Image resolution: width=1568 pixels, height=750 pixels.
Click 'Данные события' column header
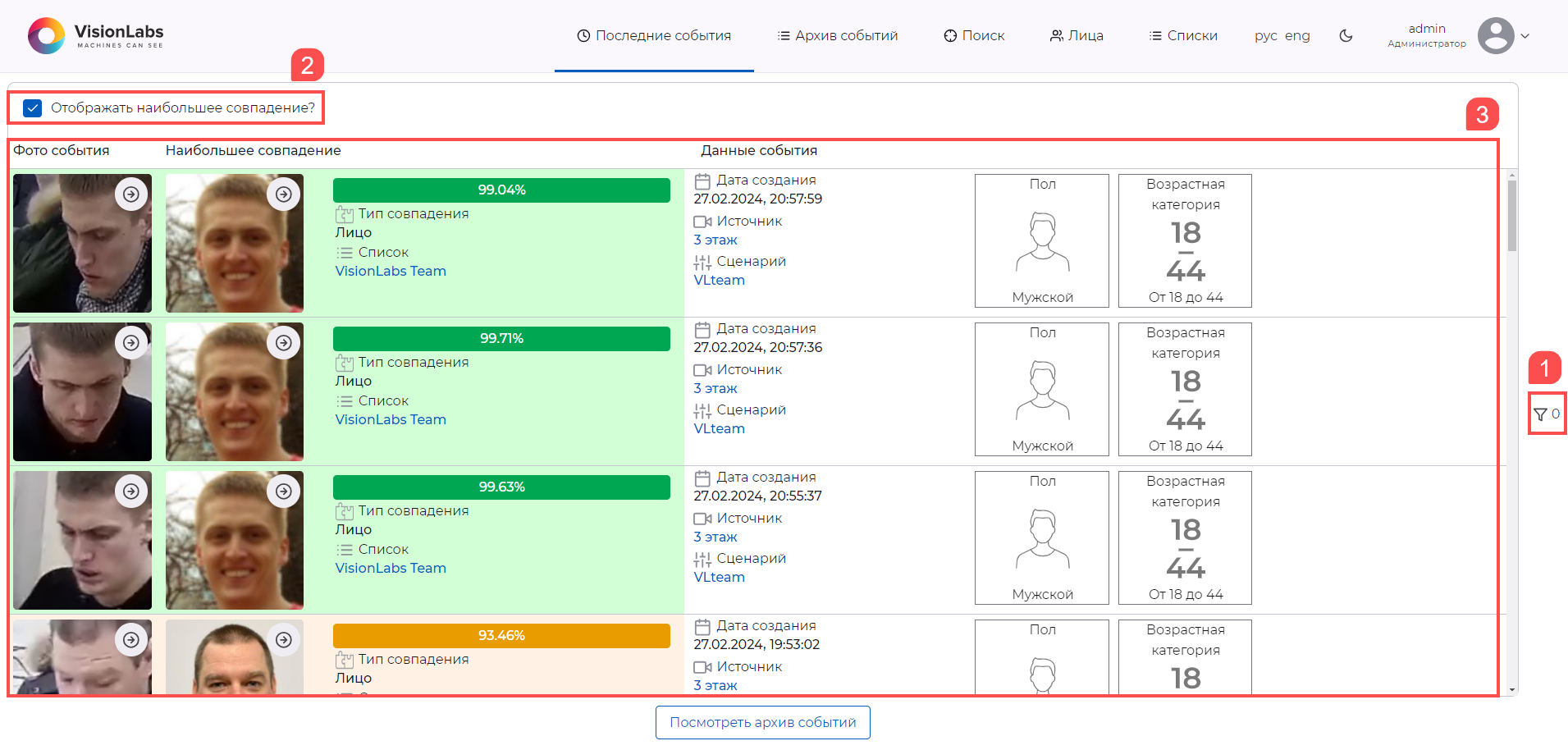point(759,151)
